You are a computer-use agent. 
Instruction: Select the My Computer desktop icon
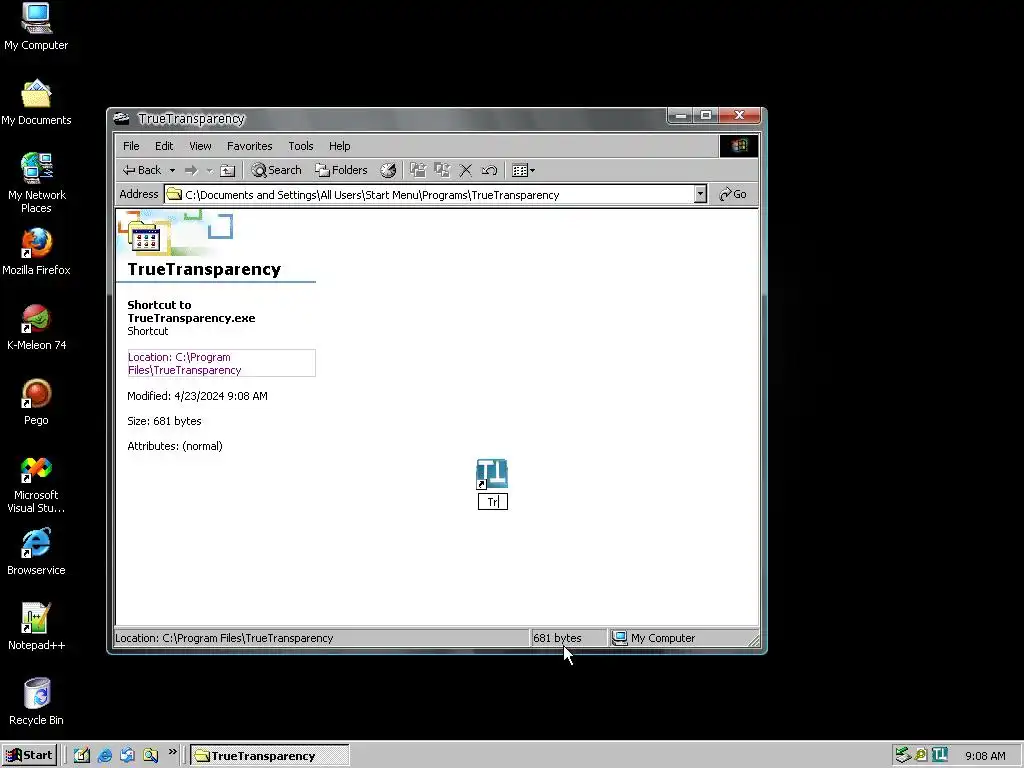(x=36, y=27)
